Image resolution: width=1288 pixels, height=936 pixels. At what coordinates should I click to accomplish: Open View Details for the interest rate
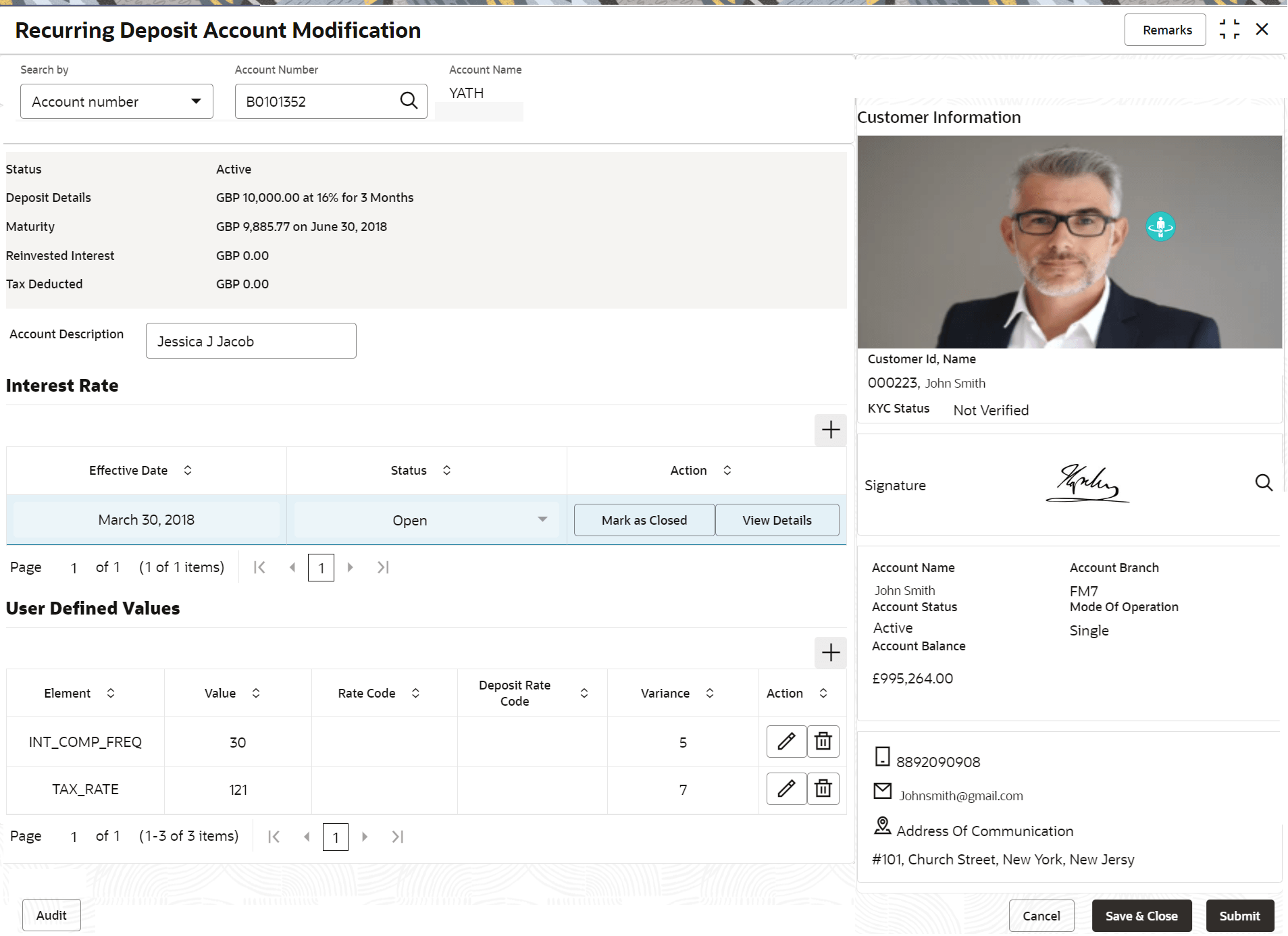tap(777, 520)
